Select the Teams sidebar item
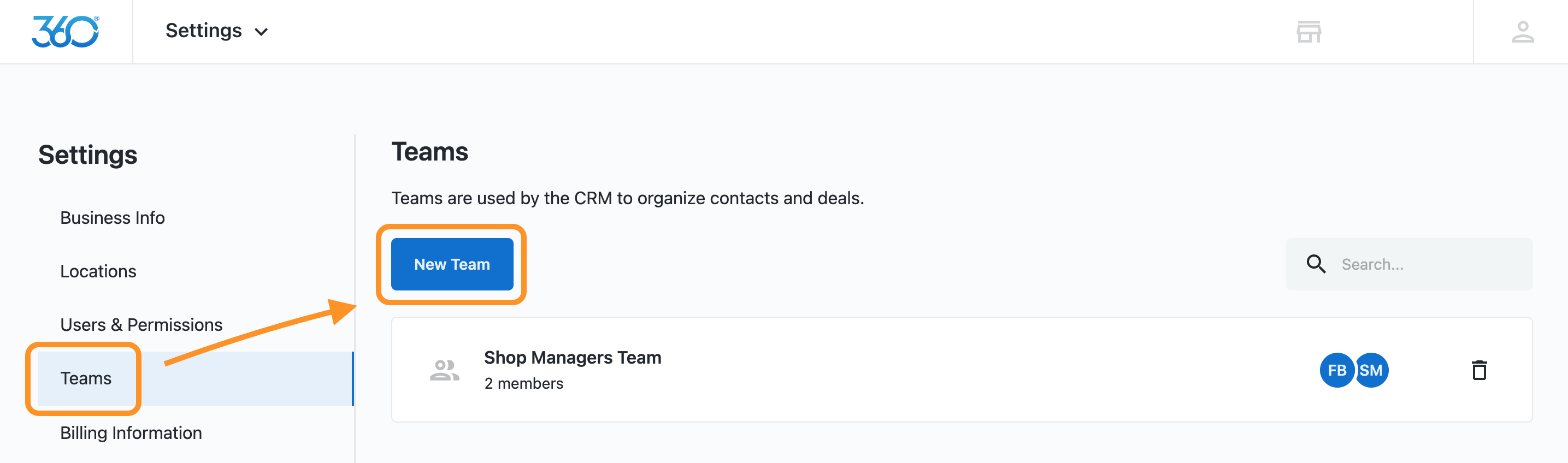 tap(86, 378)
